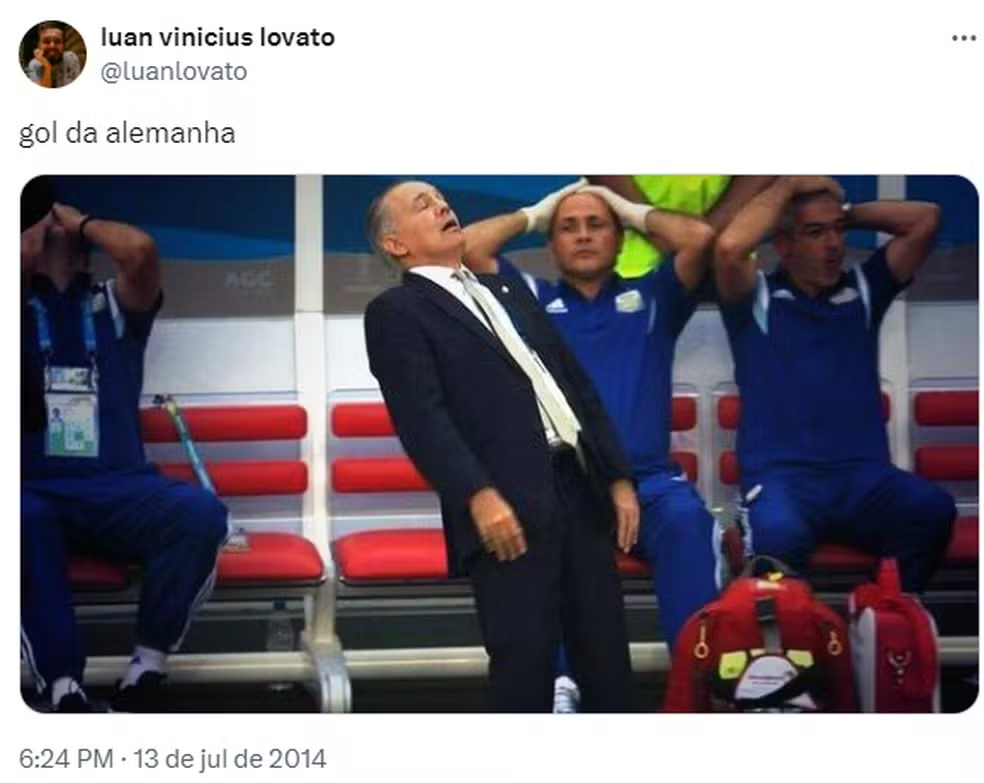
Task: Select the tweet text gol da alemanha
Action: tap(127, 133)
